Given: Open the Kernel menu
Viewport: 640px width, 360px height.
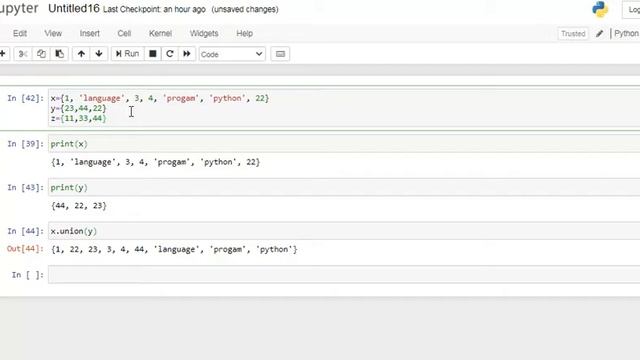Looking at the screenshot, I should 160,33.
